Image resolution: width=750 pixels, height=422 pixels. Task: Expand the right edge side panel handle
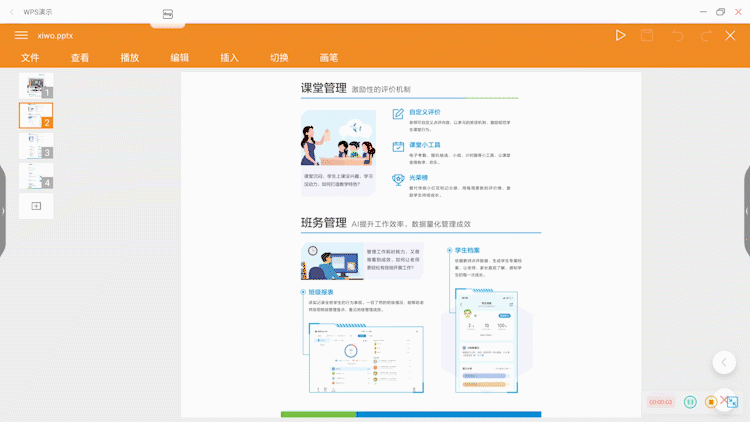click(x=746, y=210)
